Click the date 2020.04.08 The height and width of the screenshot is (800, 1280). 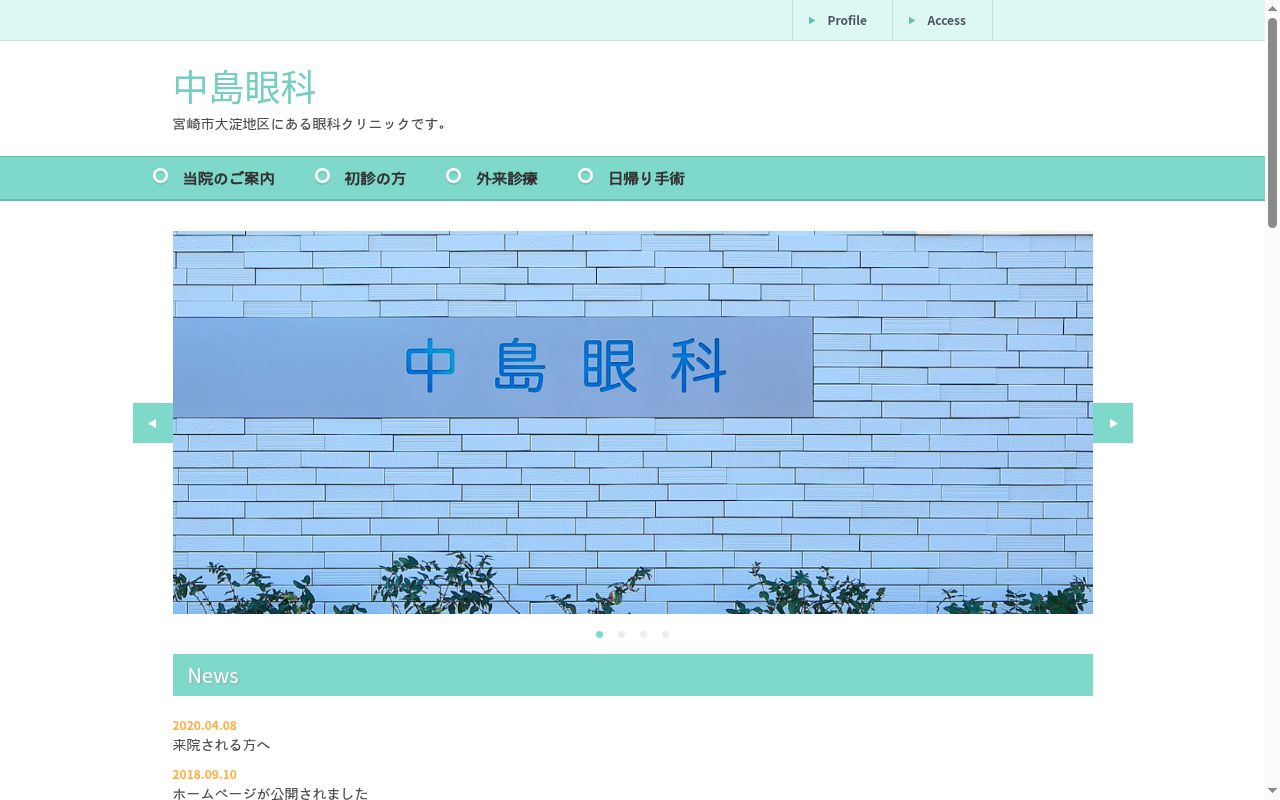pyautogui.click(x=204, y=725)
